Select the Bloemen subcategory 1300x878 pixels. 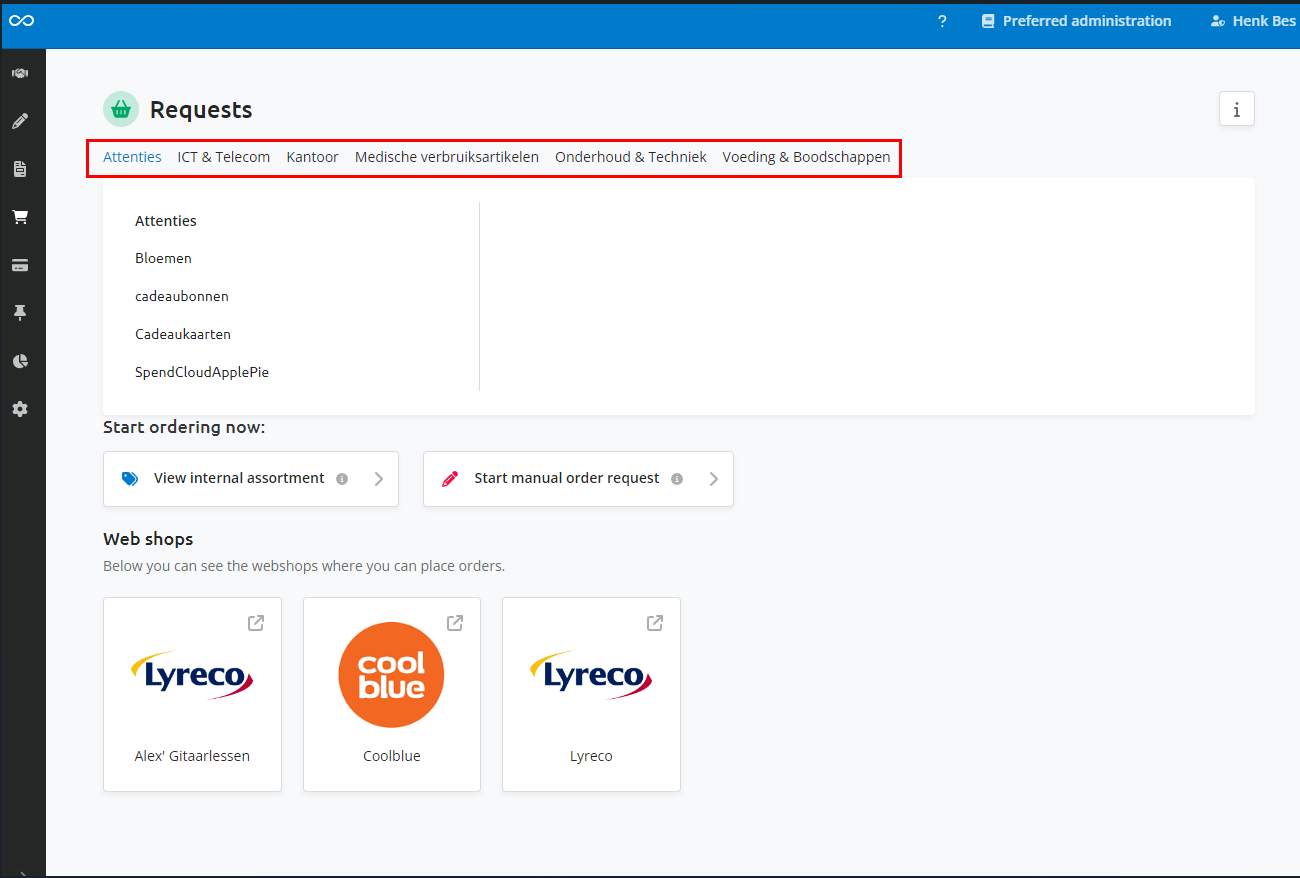tap(163, 258)
